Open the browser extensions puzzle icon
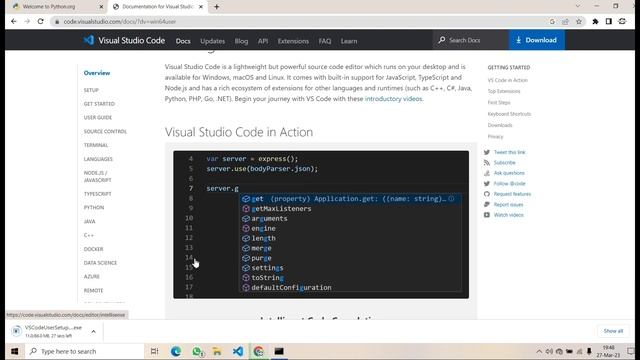The height and width of the screenshot is (360, 640). point(595,22)
